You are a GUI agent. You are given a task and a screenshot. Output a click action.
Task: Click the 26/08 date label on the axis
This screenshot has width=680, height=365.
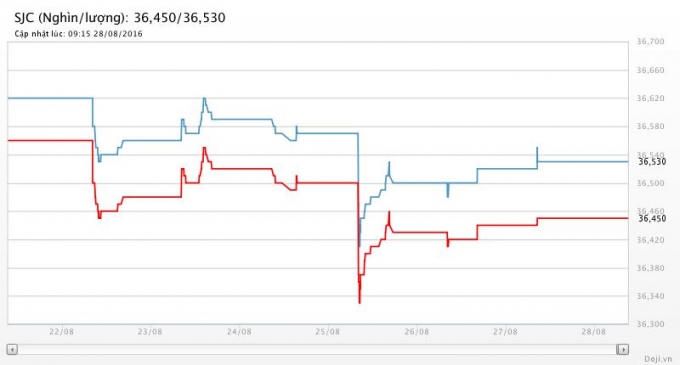coord(416,332)
